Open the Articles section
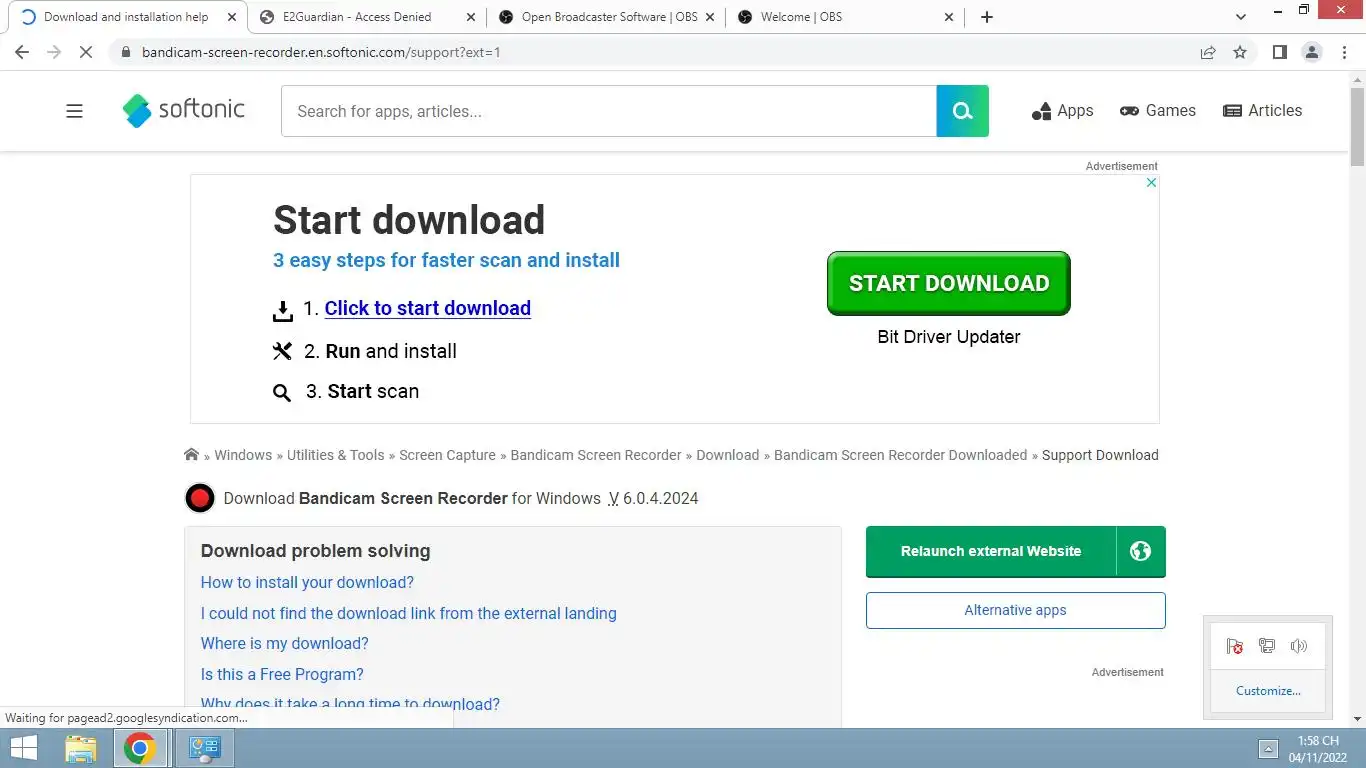1366x768 pixels. 1263,111
